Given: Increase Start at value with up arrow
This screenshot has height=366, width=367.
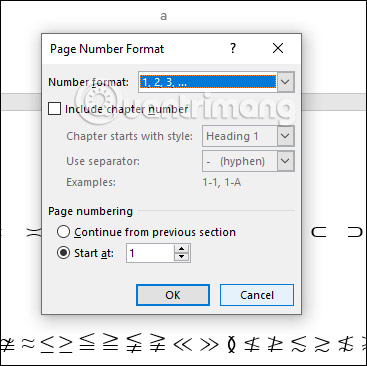Looking at the screenshot, I should (x=181, y=249).
